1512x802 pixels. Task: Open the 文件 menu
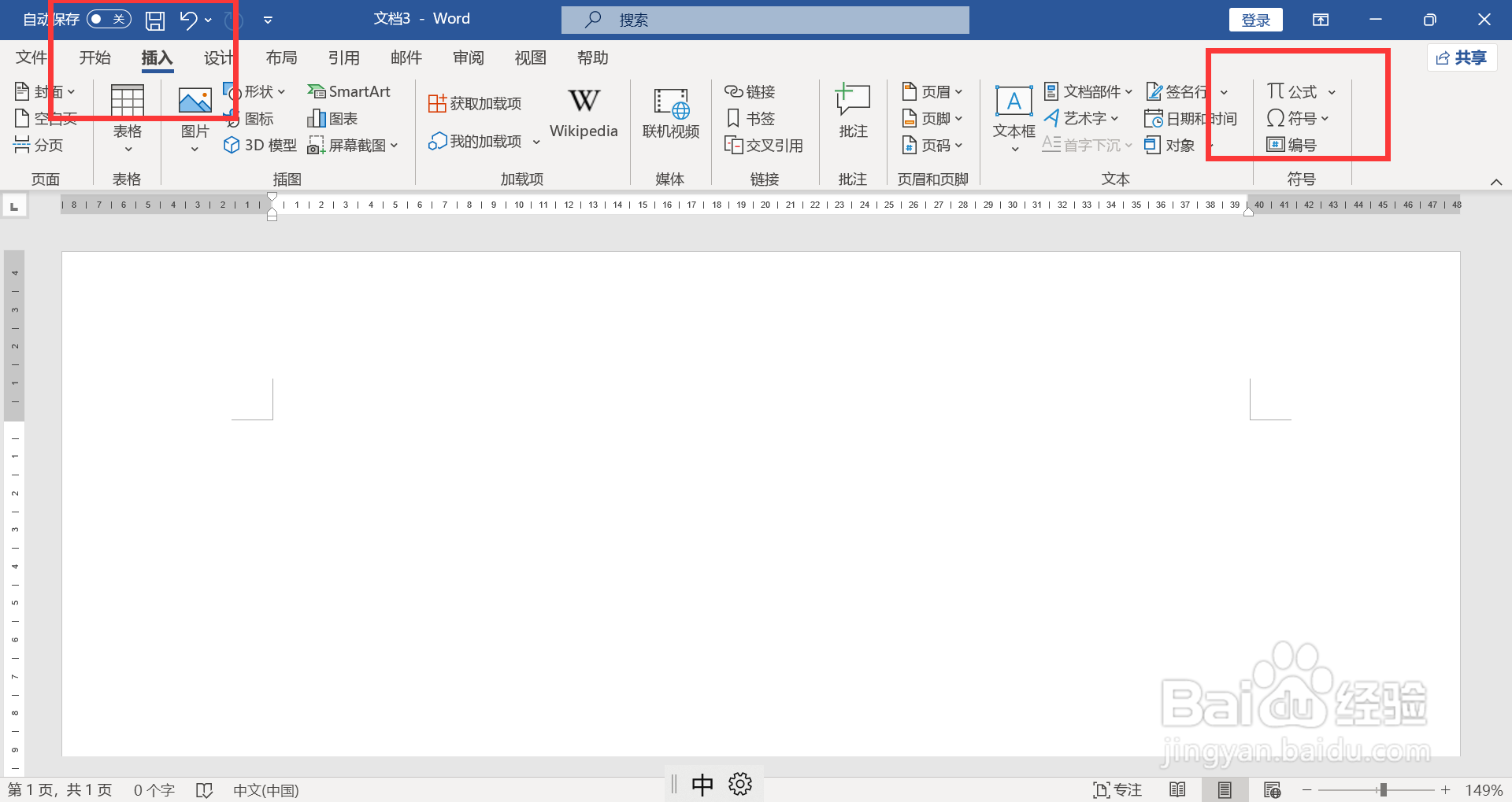coord(31,57)
